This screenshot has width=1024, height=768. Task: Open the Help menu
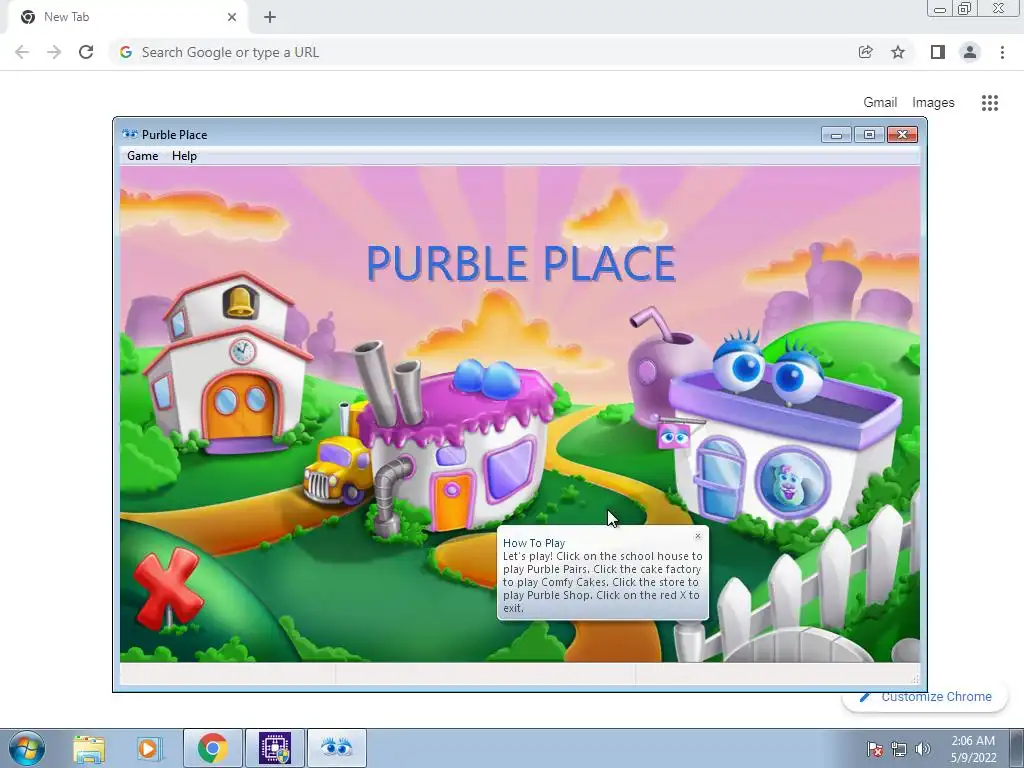[x=184, y=156]
